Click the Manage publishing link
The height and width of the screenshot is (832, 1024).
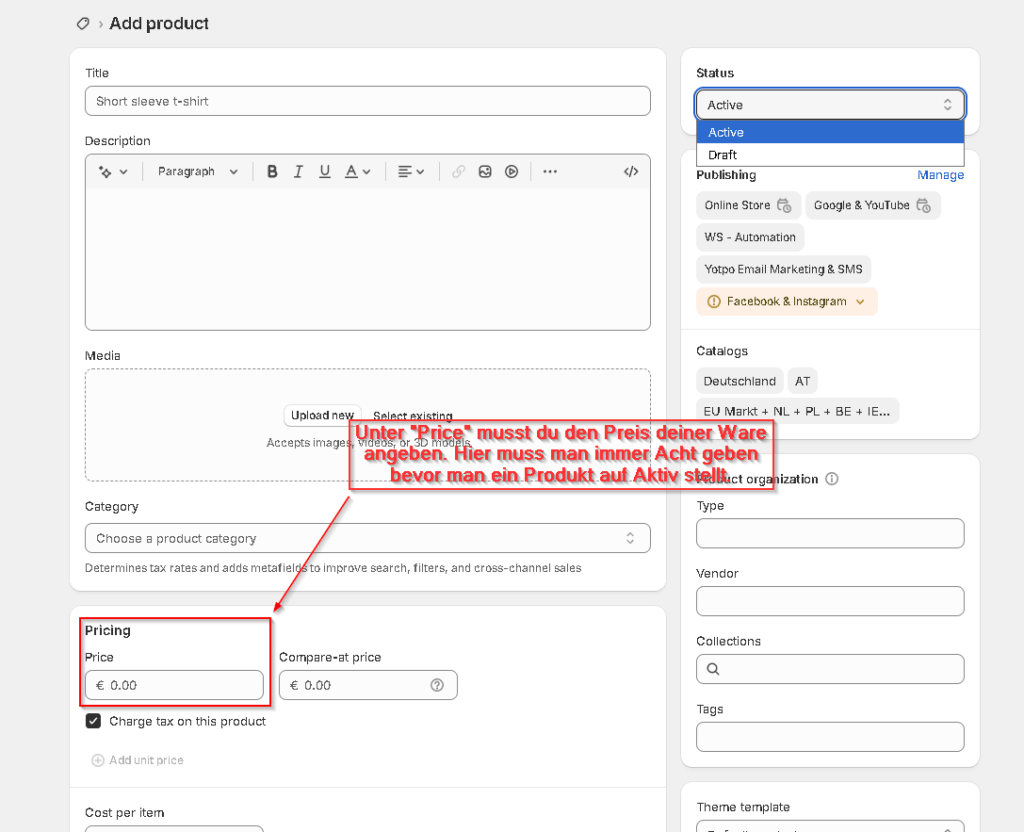[940, 175]
